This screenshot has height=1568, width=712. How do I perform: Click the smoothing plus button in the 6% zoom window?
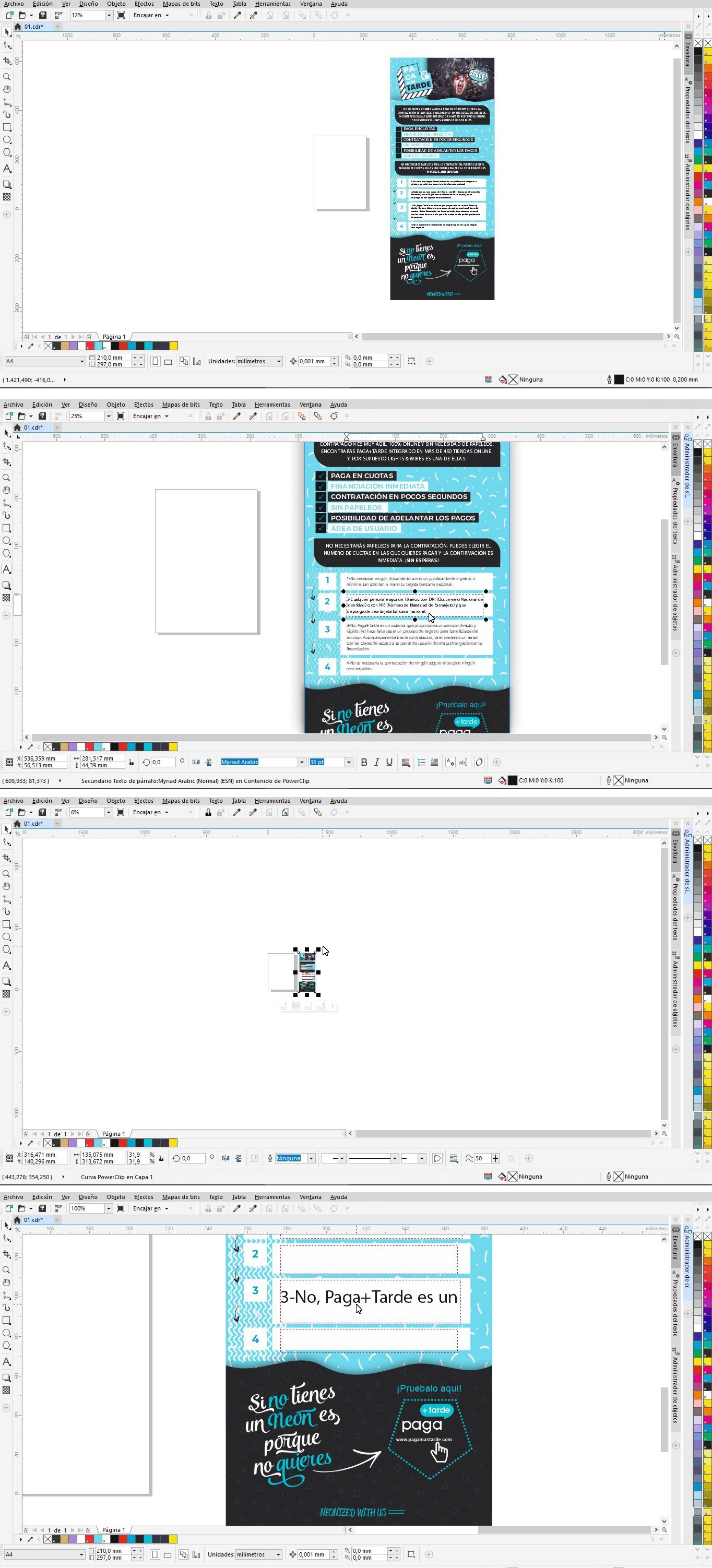pos(496,1158)
